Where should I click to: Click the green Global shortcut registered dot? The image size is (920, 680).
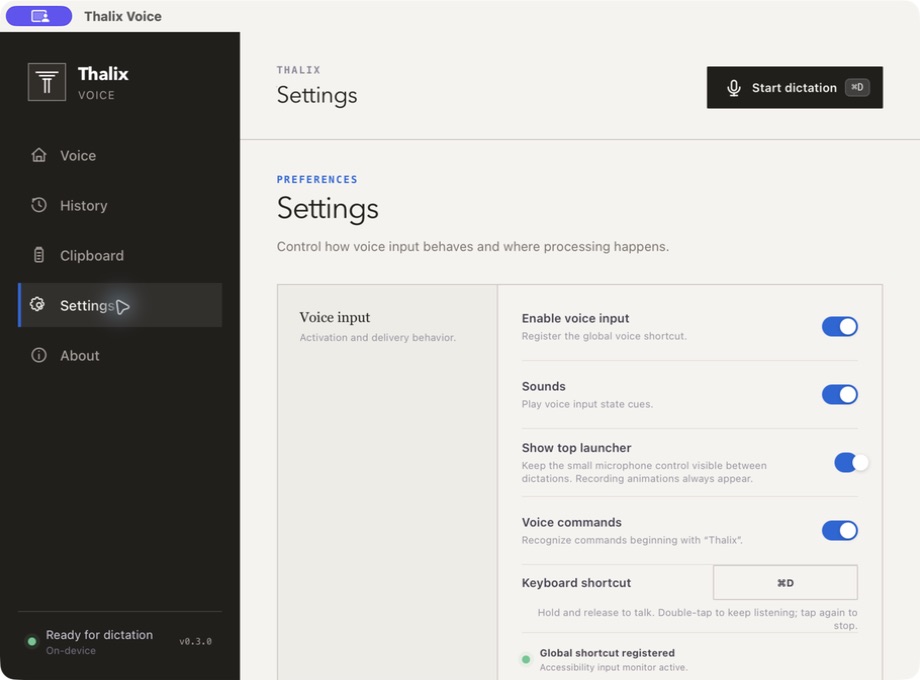pos(526,659)
